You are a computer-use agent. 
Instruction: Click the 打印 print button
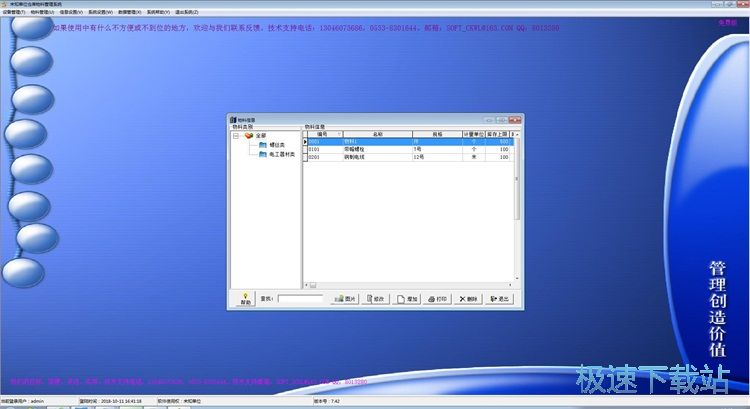click(x=437, y=299)
